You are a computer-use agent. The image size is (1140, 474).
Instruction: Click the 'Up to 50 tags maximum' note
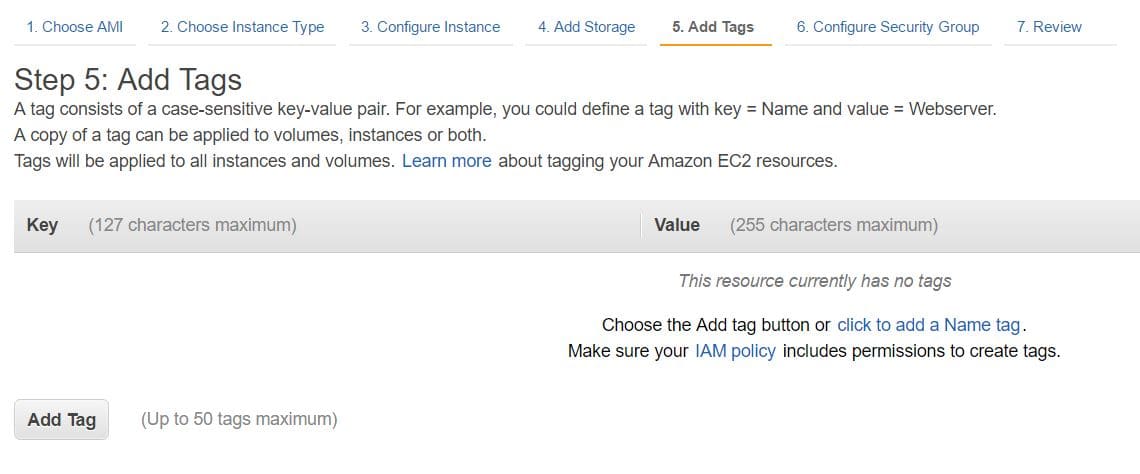click(239, 419)
